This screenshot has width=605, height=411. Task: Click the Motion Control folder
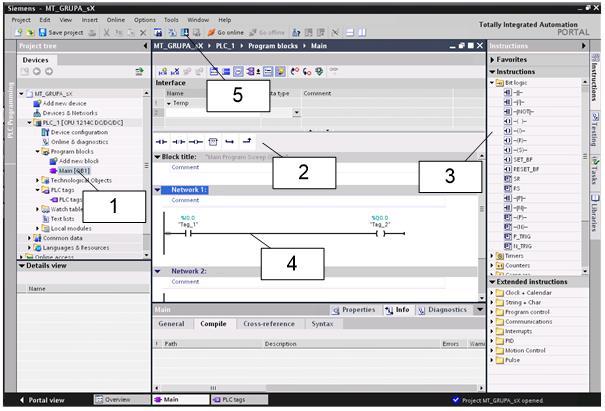click(x=521, y=350)
